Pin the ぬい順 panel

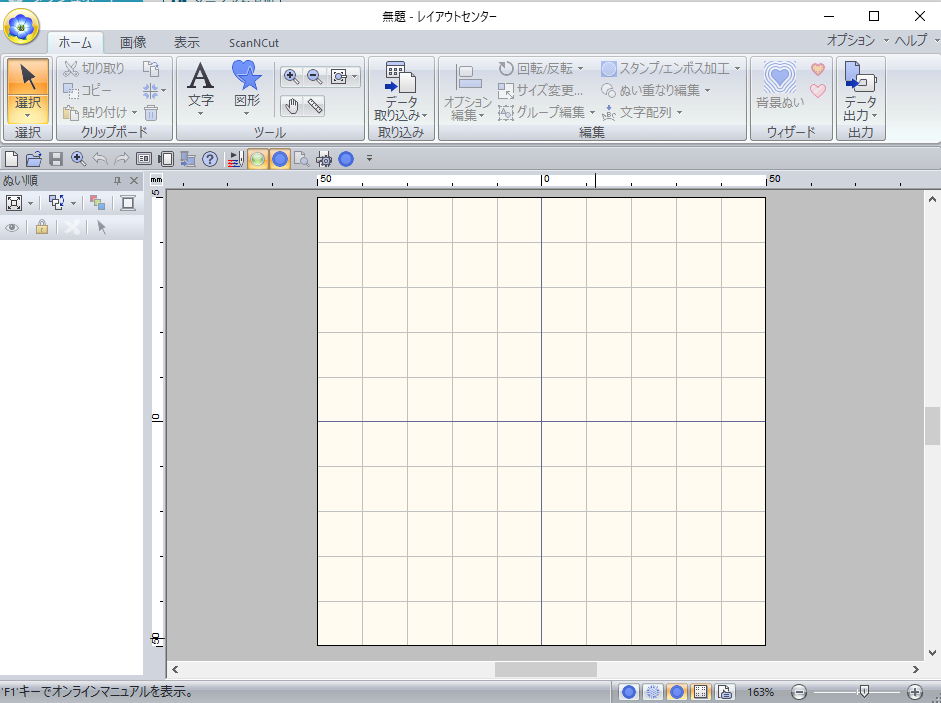pyautogui.click(x=117, y=180)
